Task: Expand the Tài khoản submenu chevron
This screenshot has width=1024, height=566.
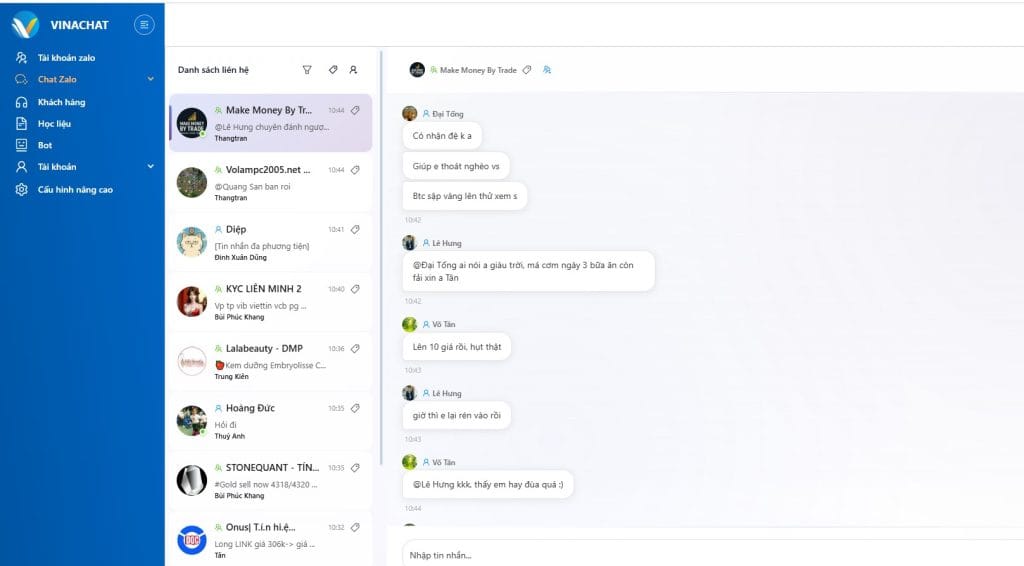Action: 151,167
